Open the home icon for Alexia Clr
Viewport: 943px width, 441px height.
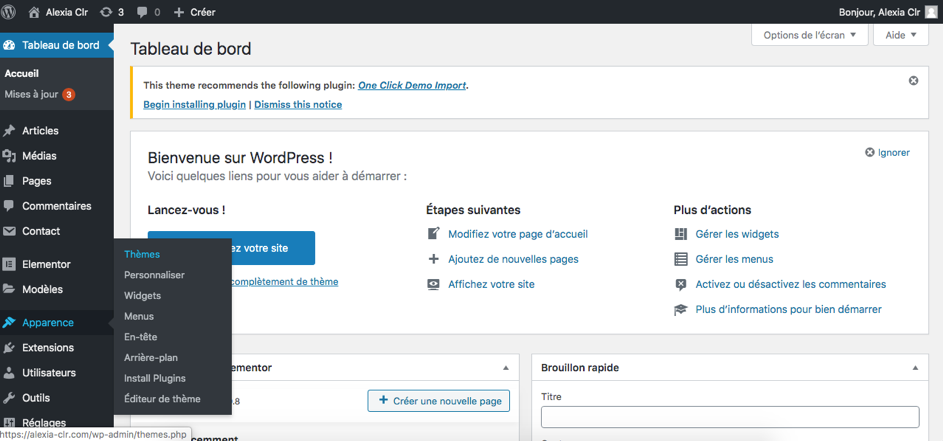[x=34, y=11]
